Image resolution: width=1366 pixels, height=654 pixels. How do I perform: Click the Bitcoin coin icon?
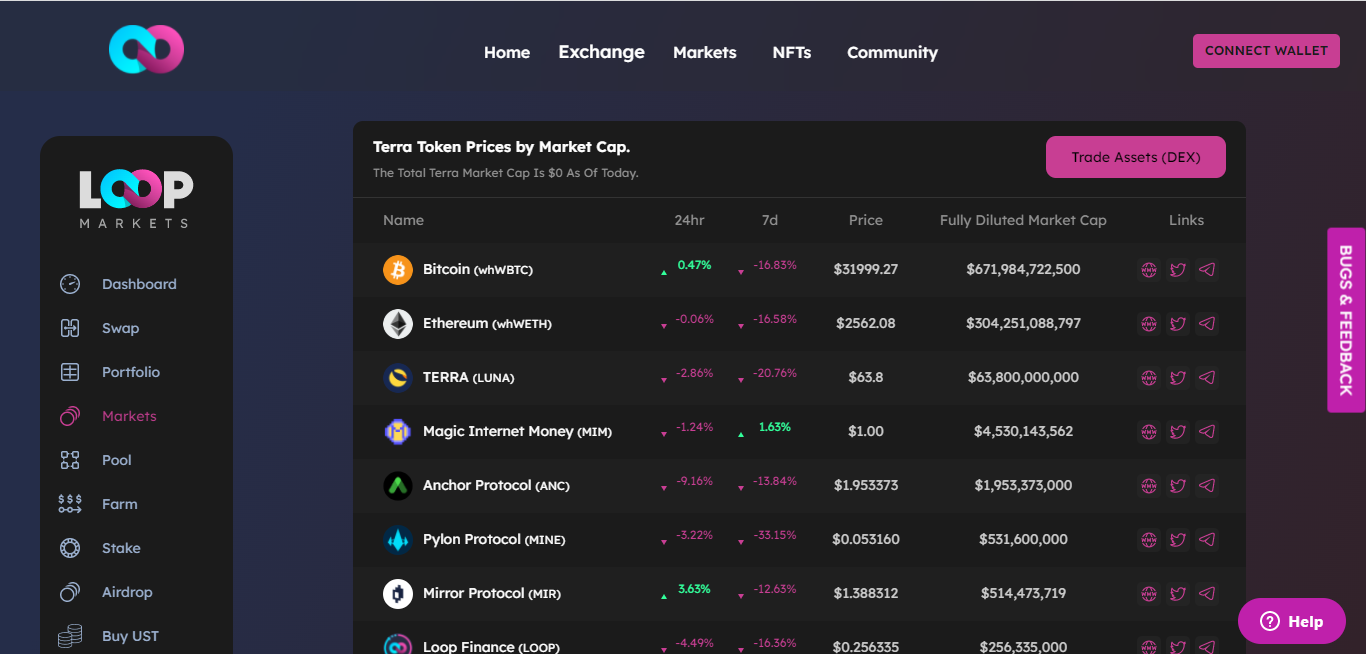[x=398, y=270]
